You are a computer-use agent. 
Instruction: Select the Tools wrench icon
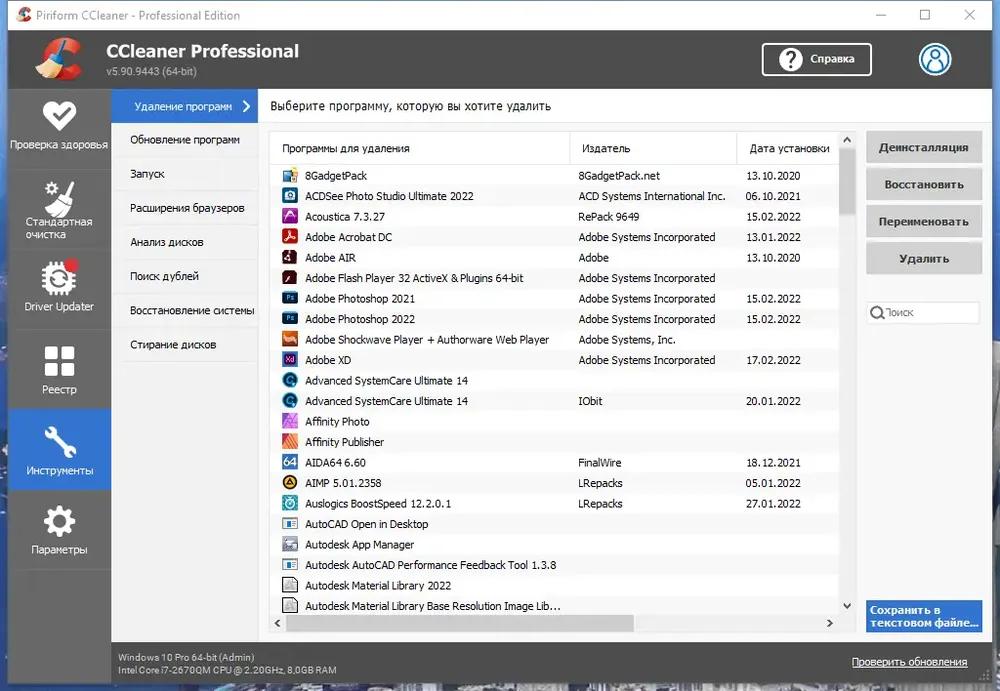59,443
